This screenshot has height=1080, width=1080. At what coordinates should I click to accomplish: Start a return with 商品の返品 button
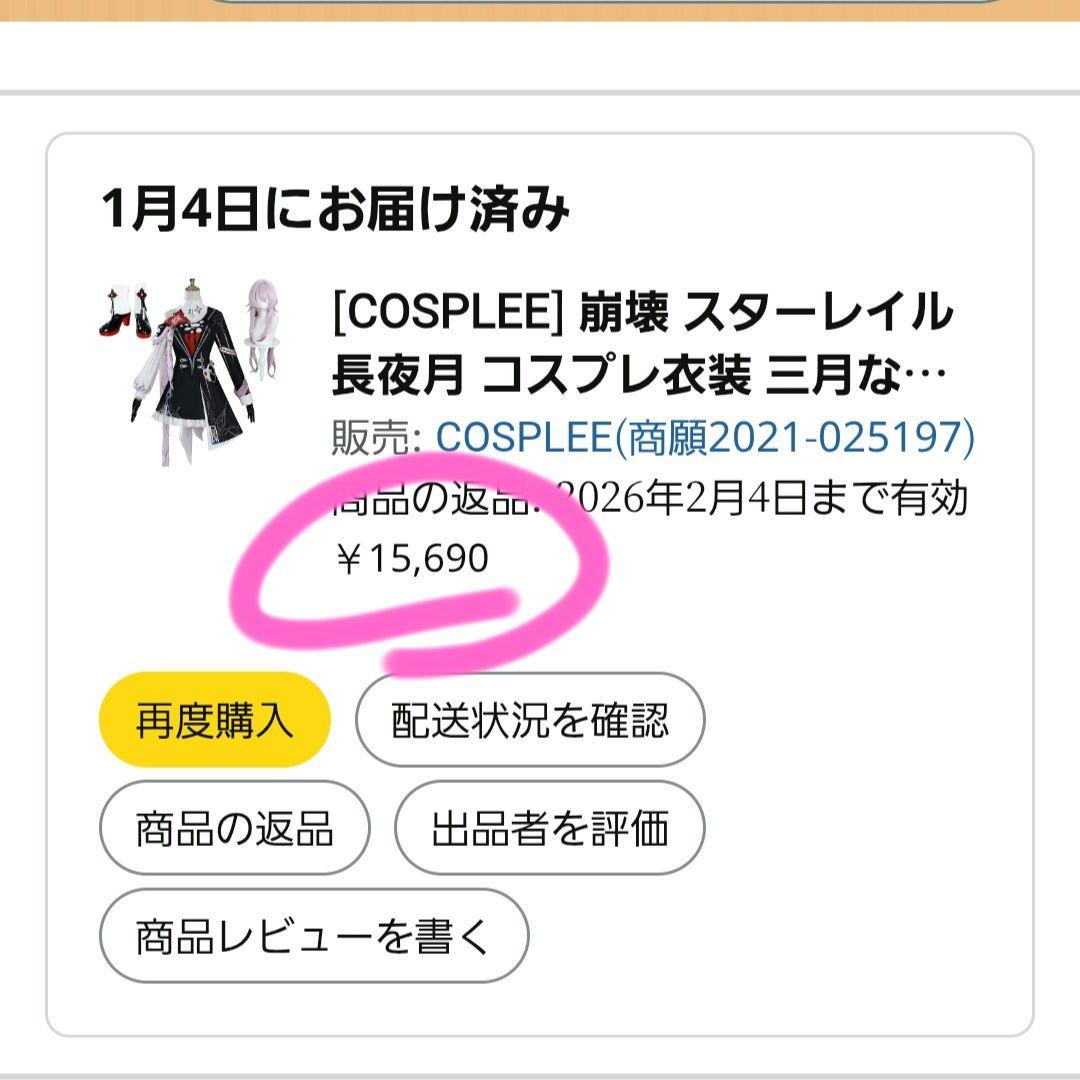[234, 827]
